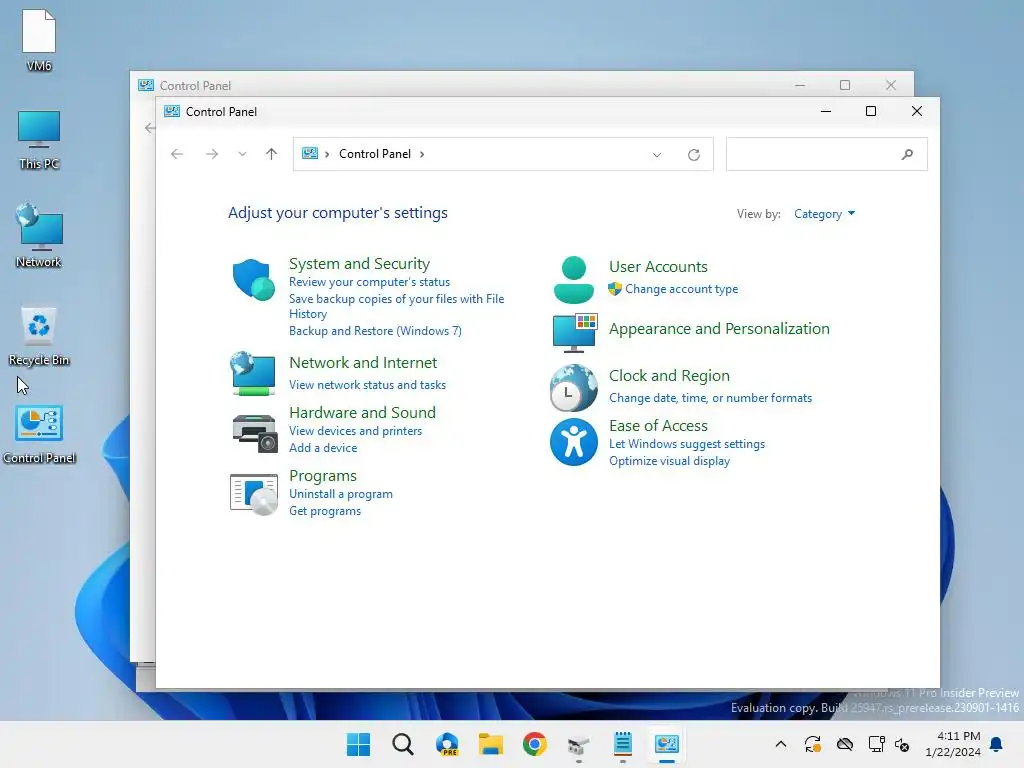The width and height of the screenshot is (1024, 768).
Task: Open the notification bell in tray
Action: pyautogui.click(x=996, y=744)
